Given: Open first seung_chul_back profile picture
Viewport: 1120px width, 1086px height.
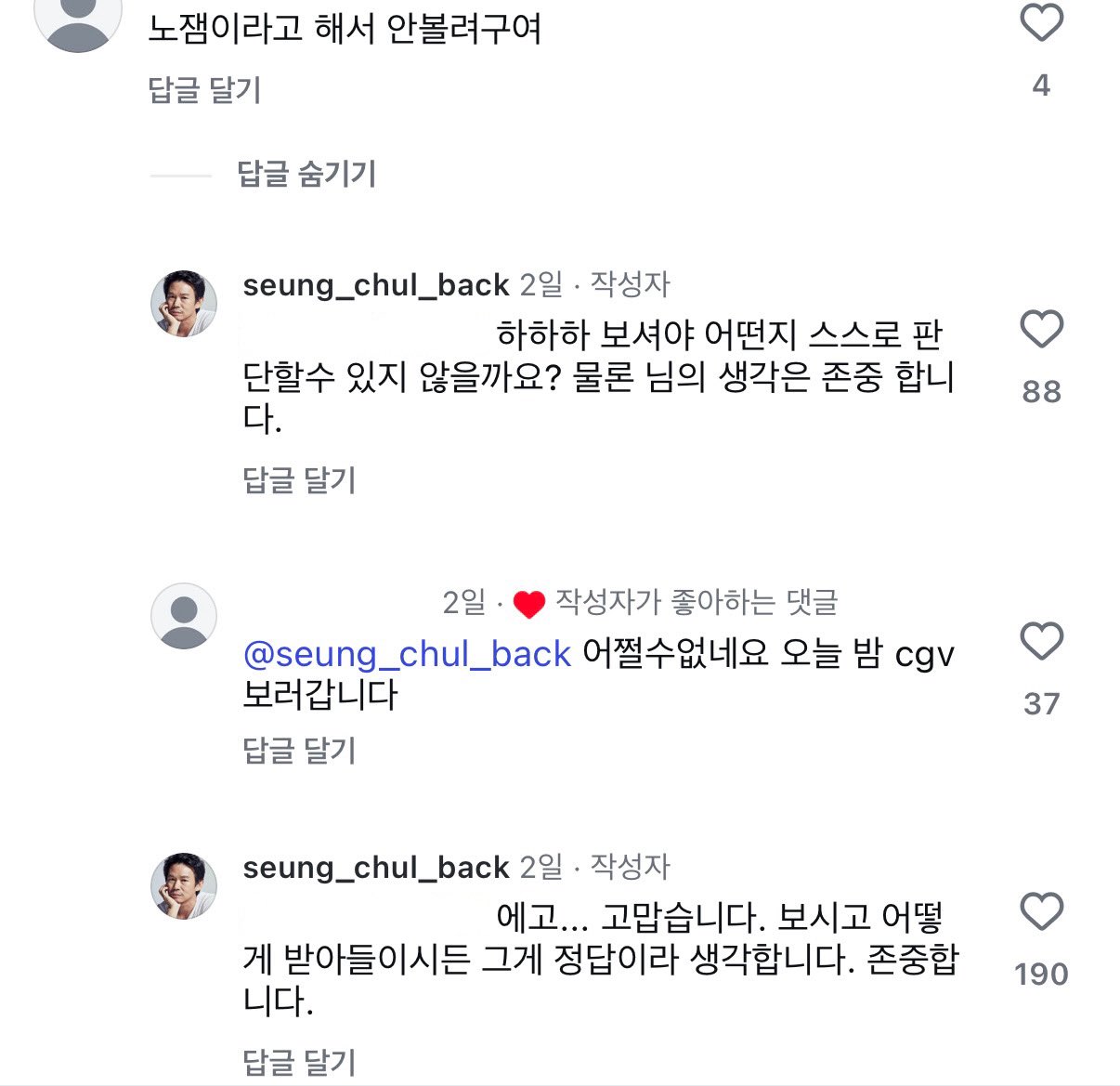Looking at the screenshot, I should pyautogui.click(x=184, y=303).
